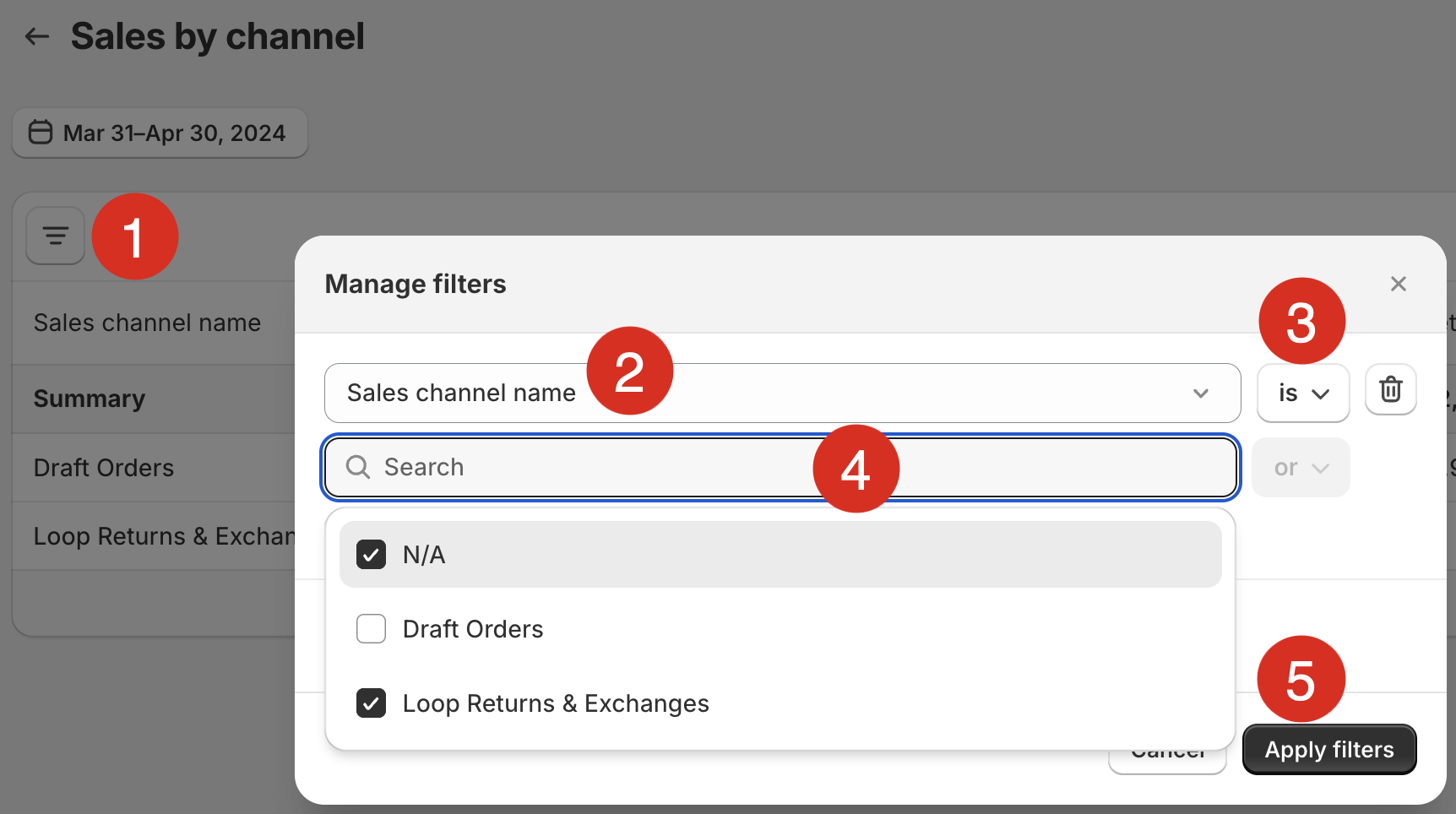Viewport: 1456px width, 814px height.
Task: Click the Apply filters button
Action: [1328, 749]
